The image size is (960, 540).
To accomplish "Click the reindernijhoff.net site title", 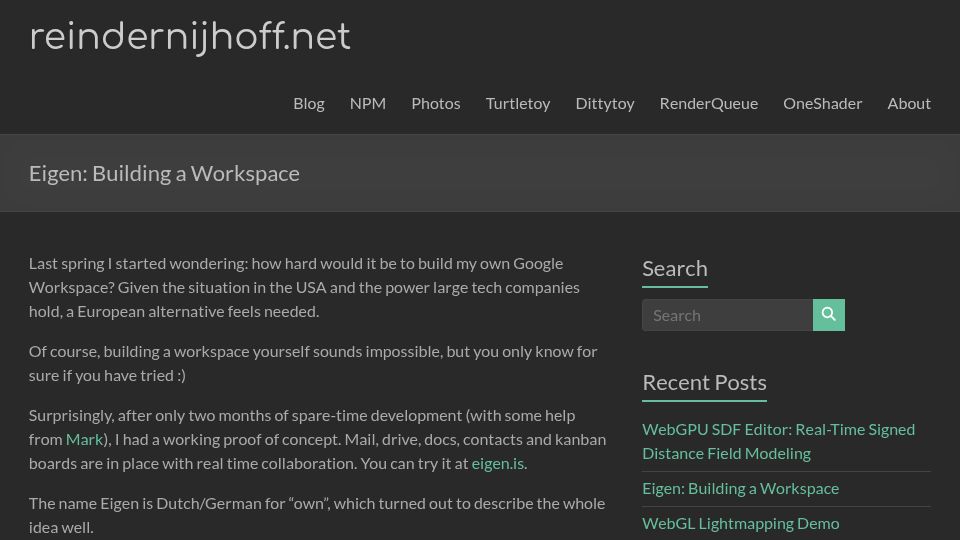I will (x=190, y=37).
